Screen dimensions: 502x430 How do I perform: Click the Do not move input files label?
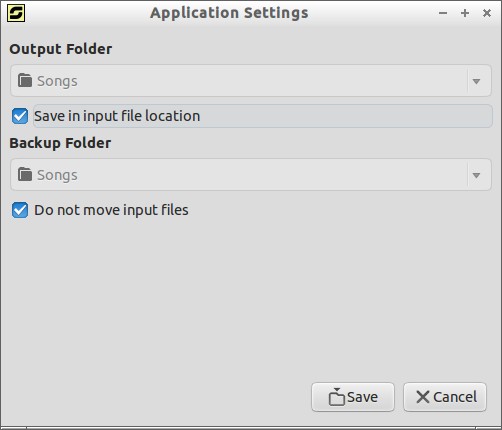tap(111, 210)
